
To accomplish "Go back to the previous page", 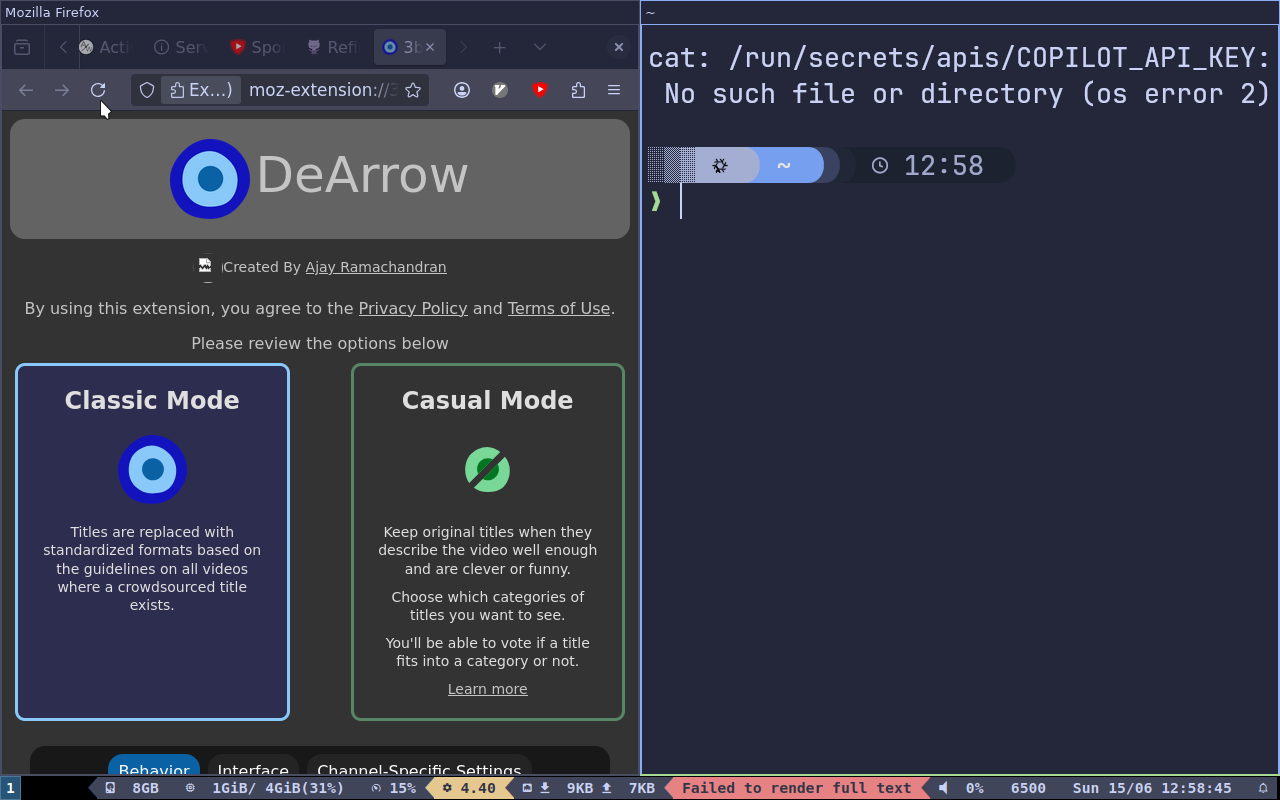I will (26, 90).
